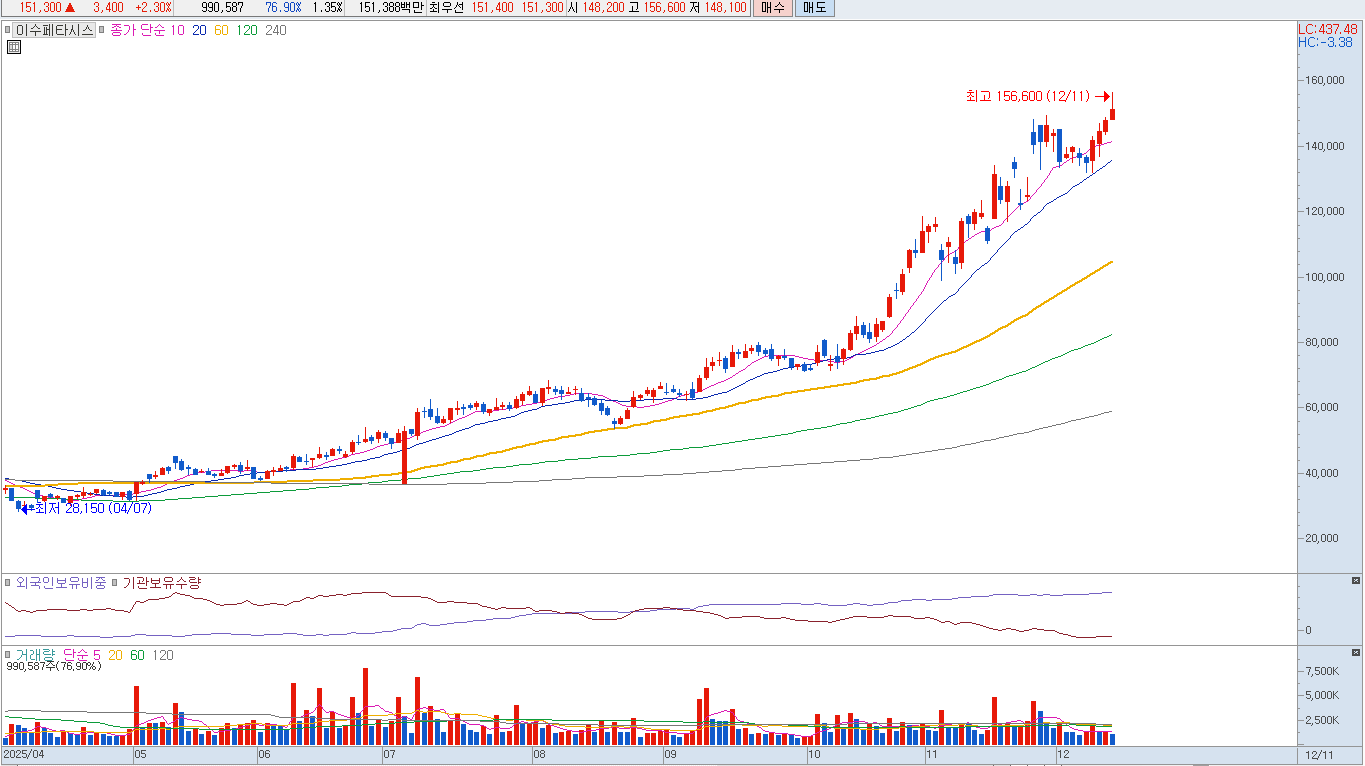
Task: Click the 매수 (buy) button
Action: 771,8
